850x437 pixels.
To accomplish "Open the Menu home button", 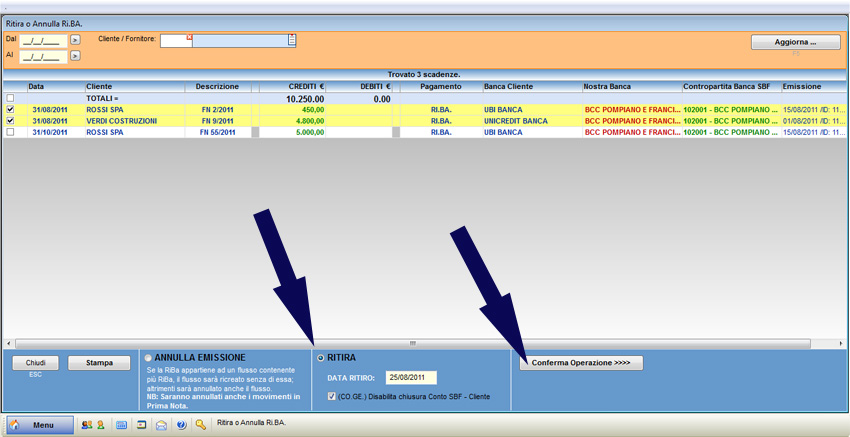I will tap(41, 425).
